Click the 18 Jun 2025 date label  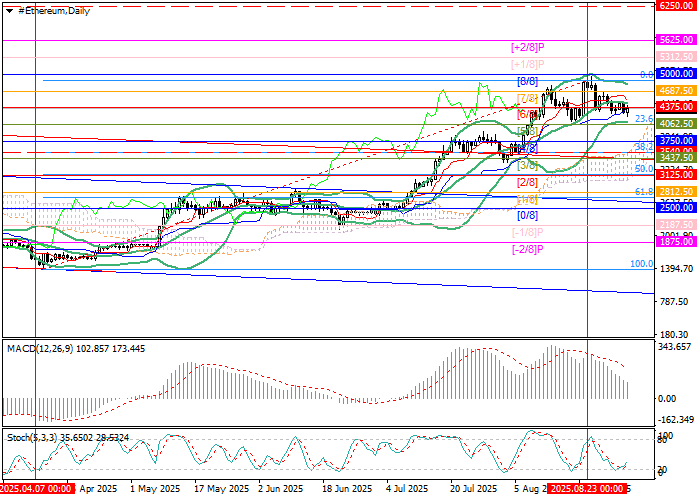point(347,488)
